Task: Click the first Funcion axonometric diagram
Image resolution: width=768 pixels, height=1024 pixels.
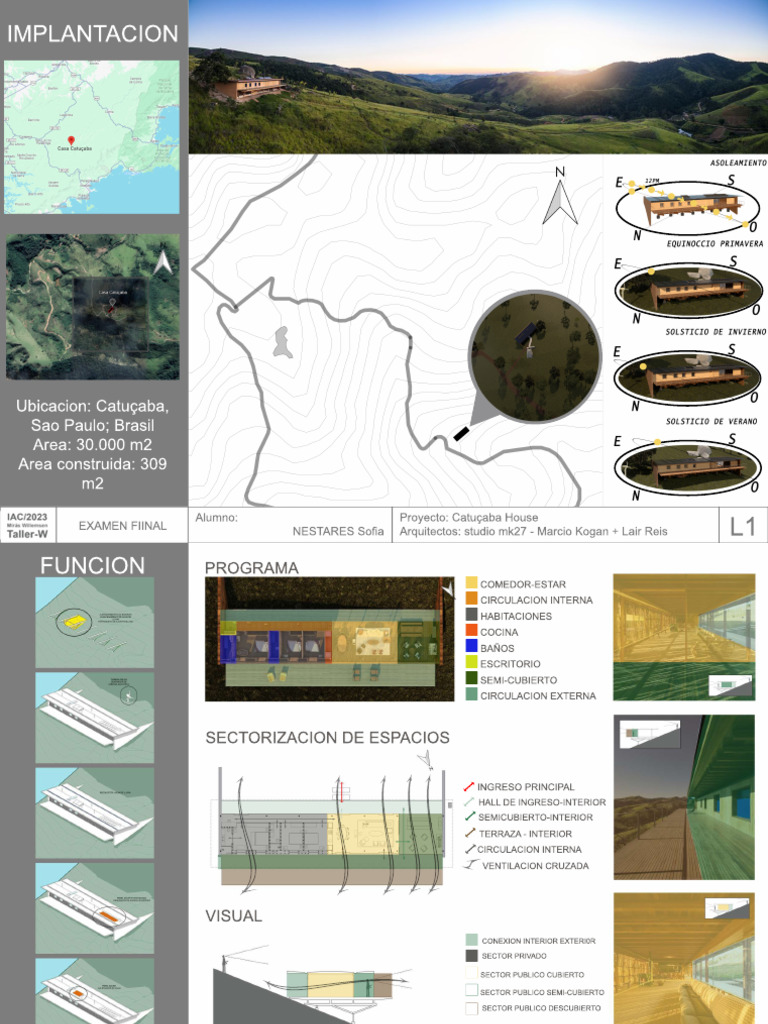Action: point(95,622)
